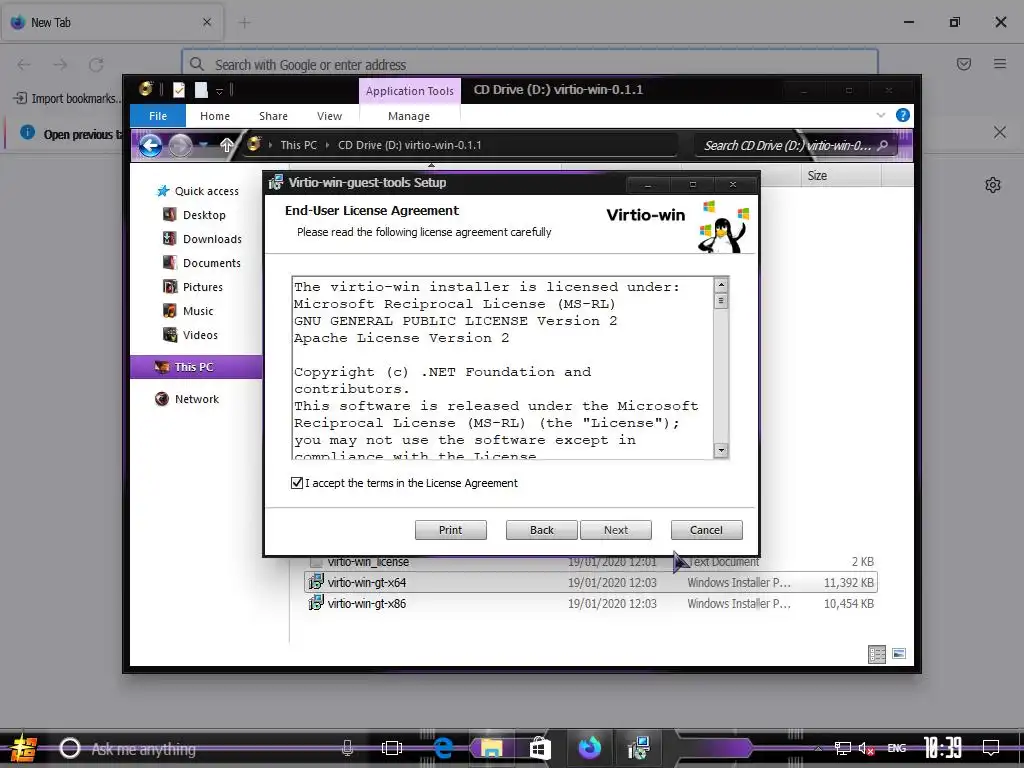This screenshot has height=768, width=1024.
Task: Open customize quick access toolbar dropdown
Action: pos(219,90)
